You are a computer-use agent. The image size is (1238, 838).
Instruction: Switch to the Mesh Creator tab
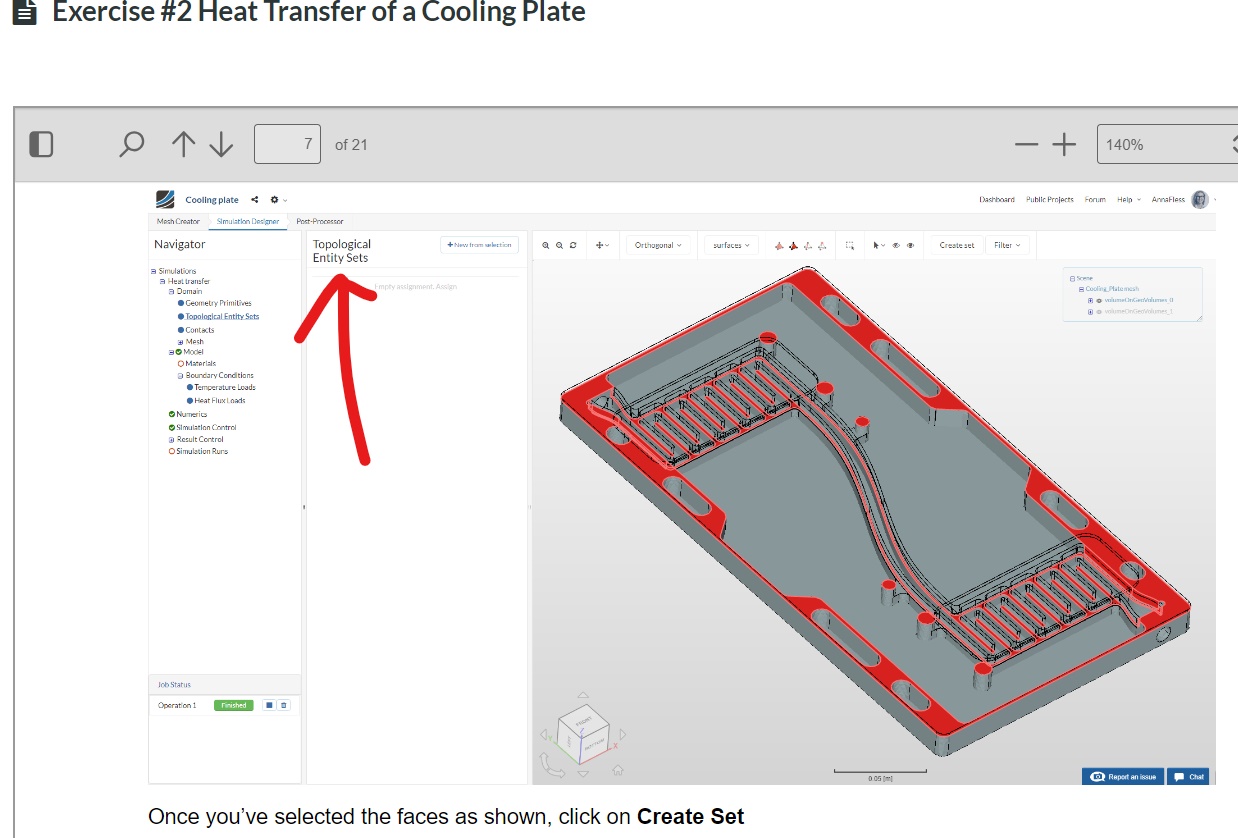[178, 221]
